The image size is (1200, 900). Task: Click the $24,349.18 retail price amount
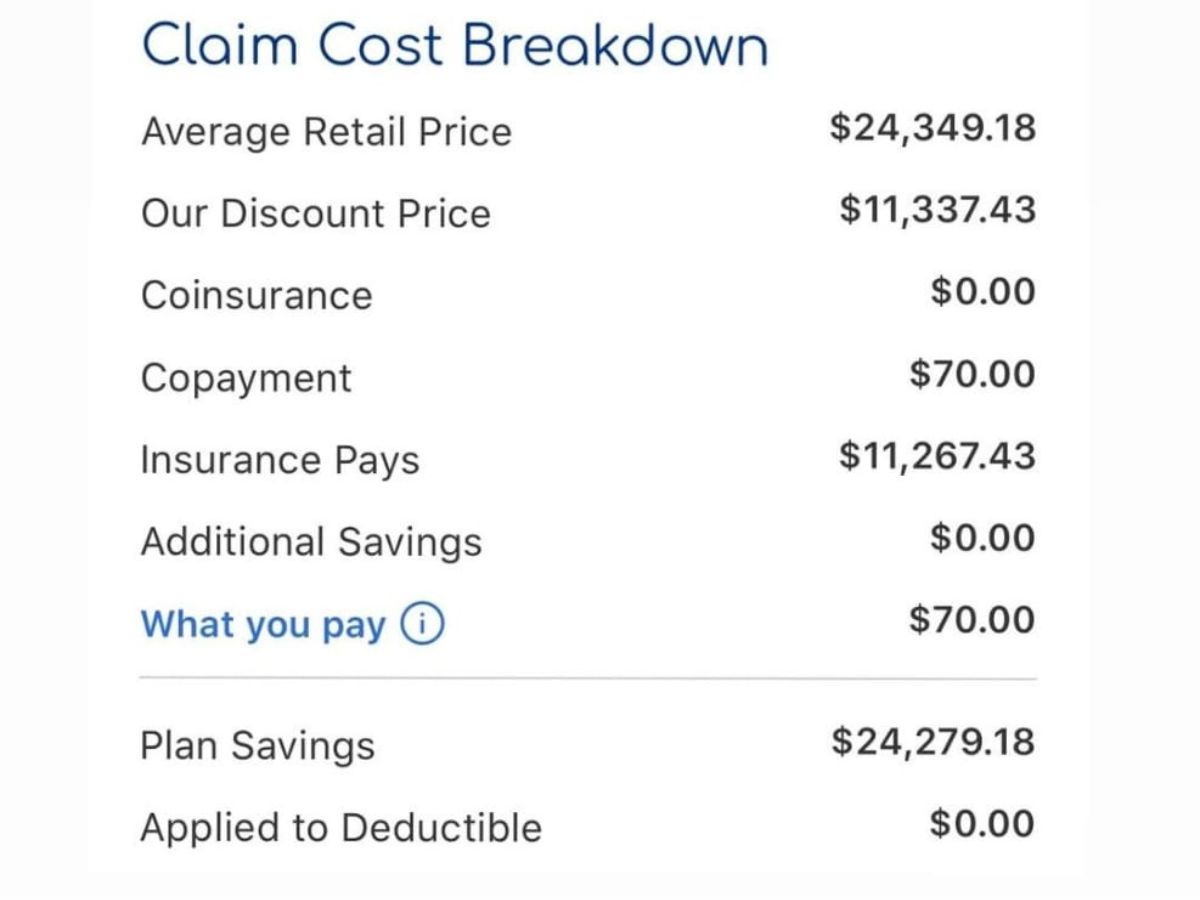(x=932, y=128)
